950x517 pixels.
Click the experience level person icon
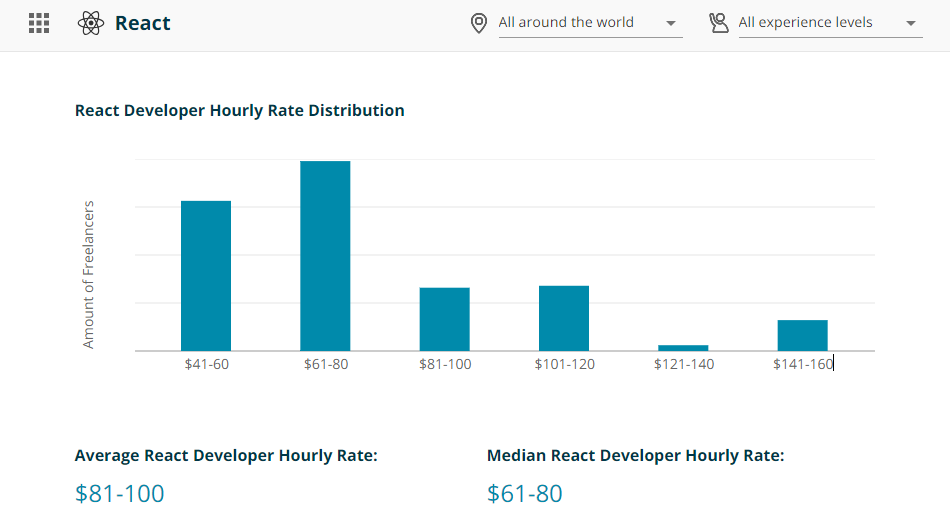[x=718, y=23]
